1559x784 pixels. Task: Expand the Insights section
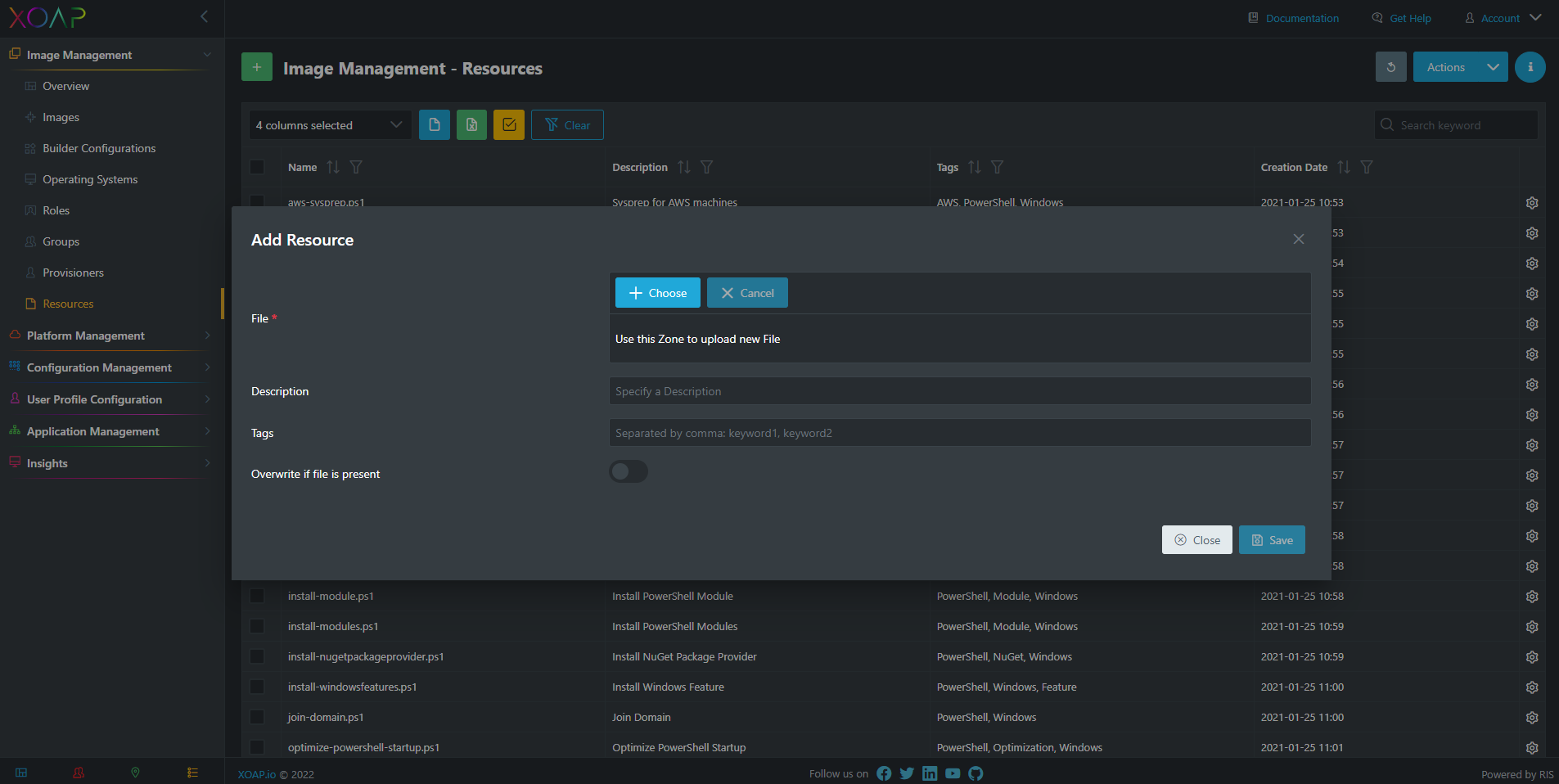[x=109, y=463]
